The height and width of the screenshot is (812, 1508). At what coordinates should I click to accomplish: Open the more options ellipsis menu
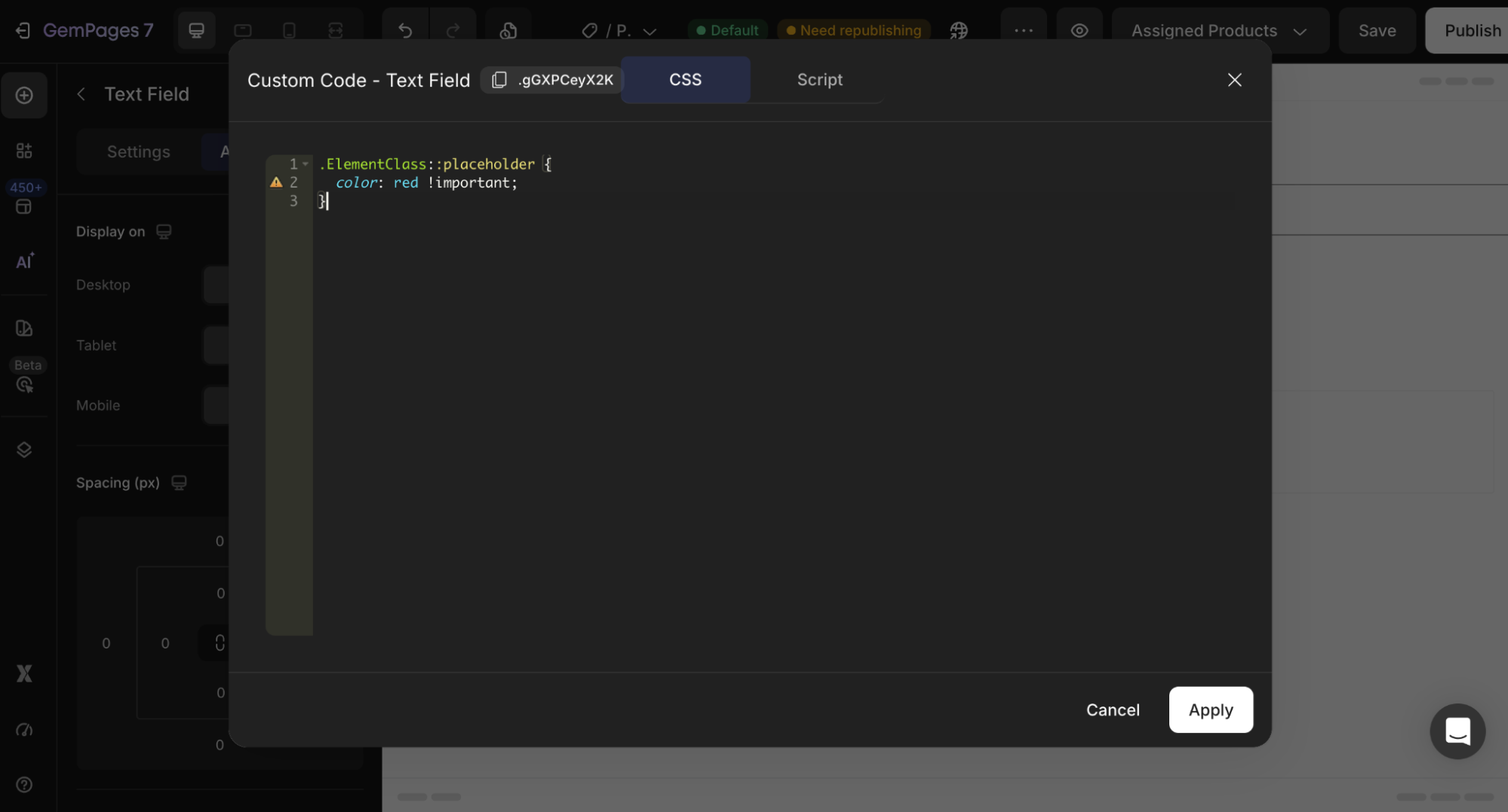[1023, 30]
